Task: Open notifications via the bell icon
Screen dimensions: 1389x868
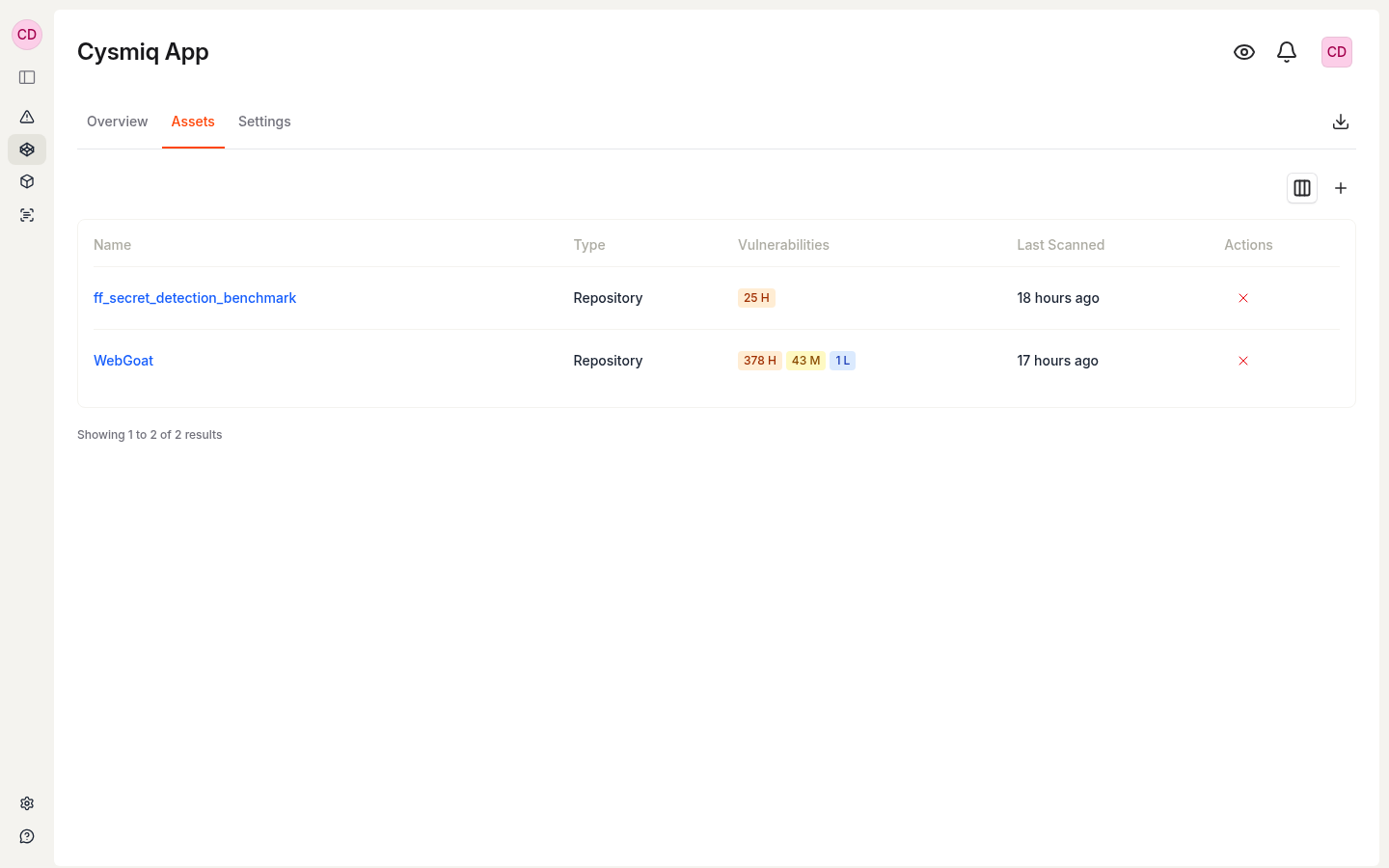Action: (1286, 52)
